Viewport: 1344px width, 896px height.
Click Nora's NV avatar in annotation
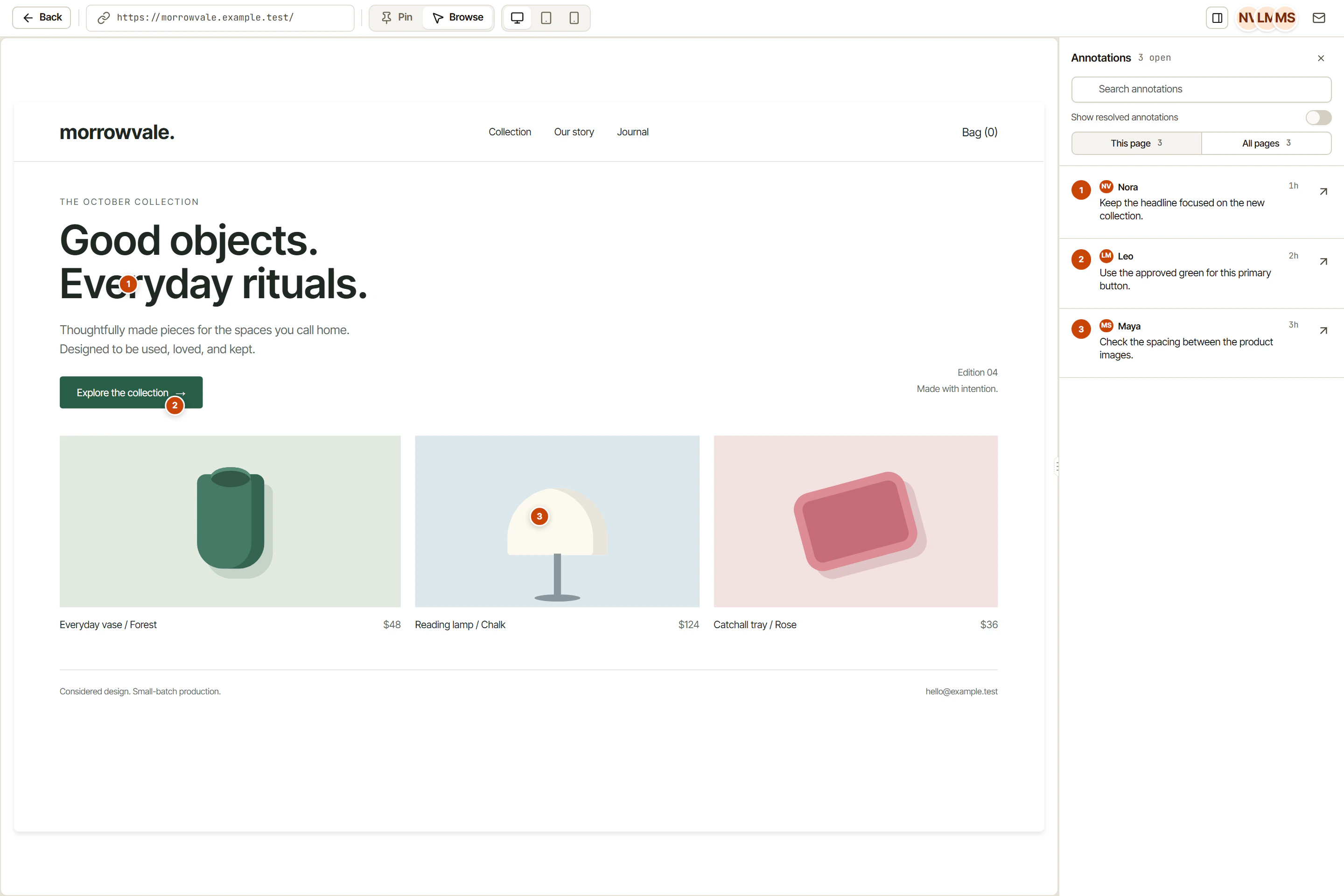coord(1106,187)
